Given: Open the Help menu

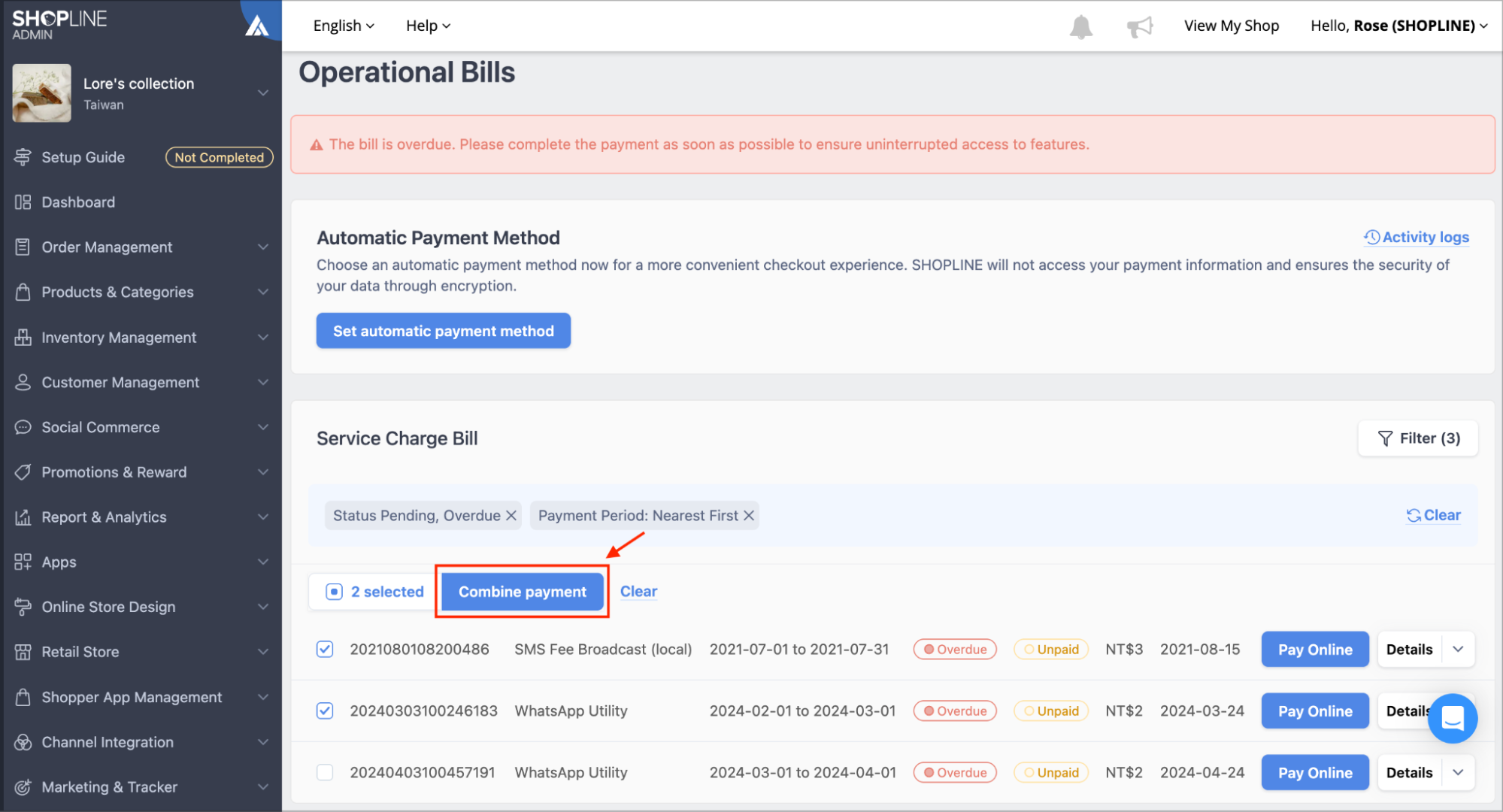Looking at the screenshot, I should tap(428, 26).
